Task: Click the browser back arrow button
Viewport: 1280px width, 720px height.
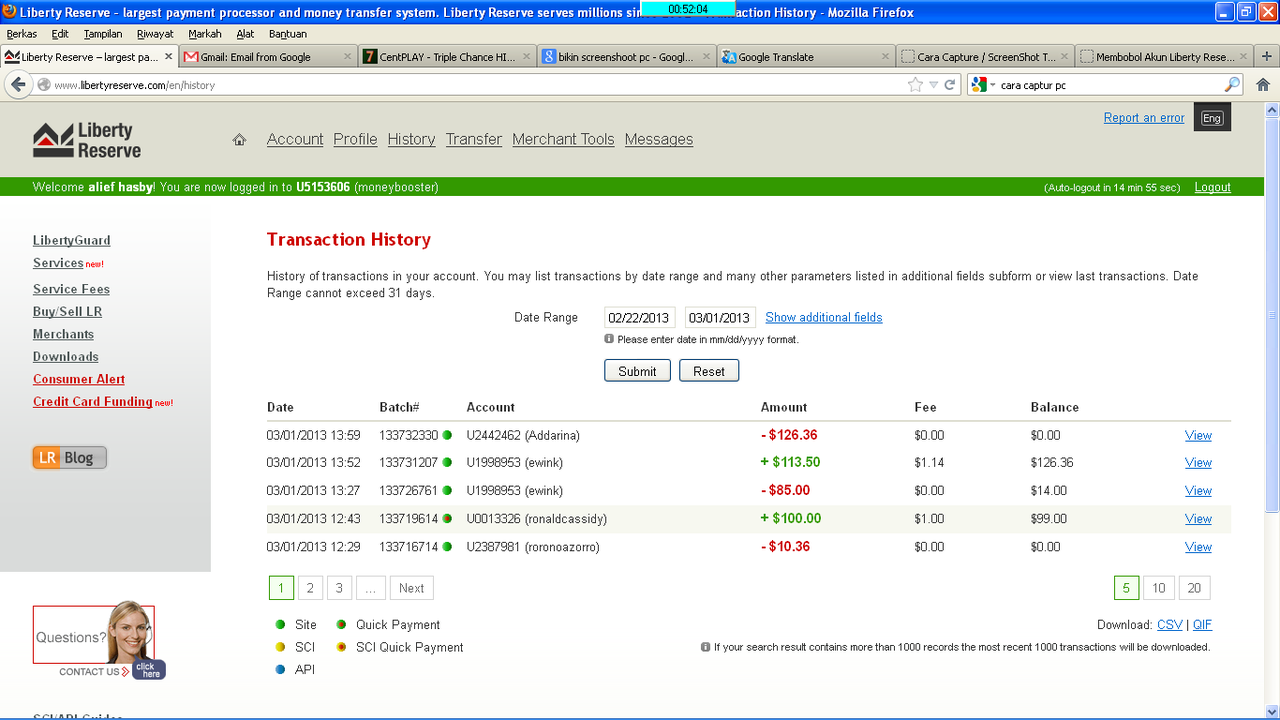Action: pos(17,85)
